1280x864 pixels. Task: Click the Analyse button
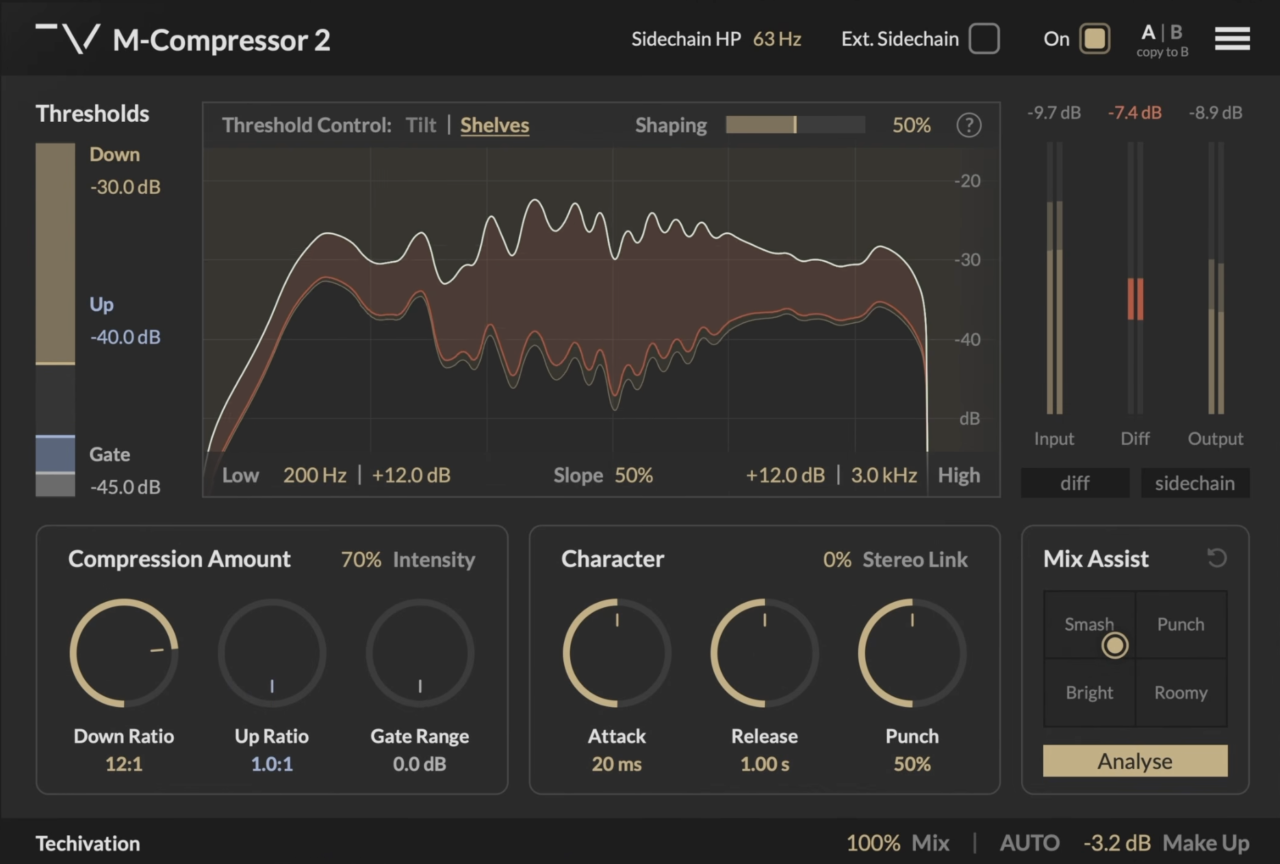1135,761
